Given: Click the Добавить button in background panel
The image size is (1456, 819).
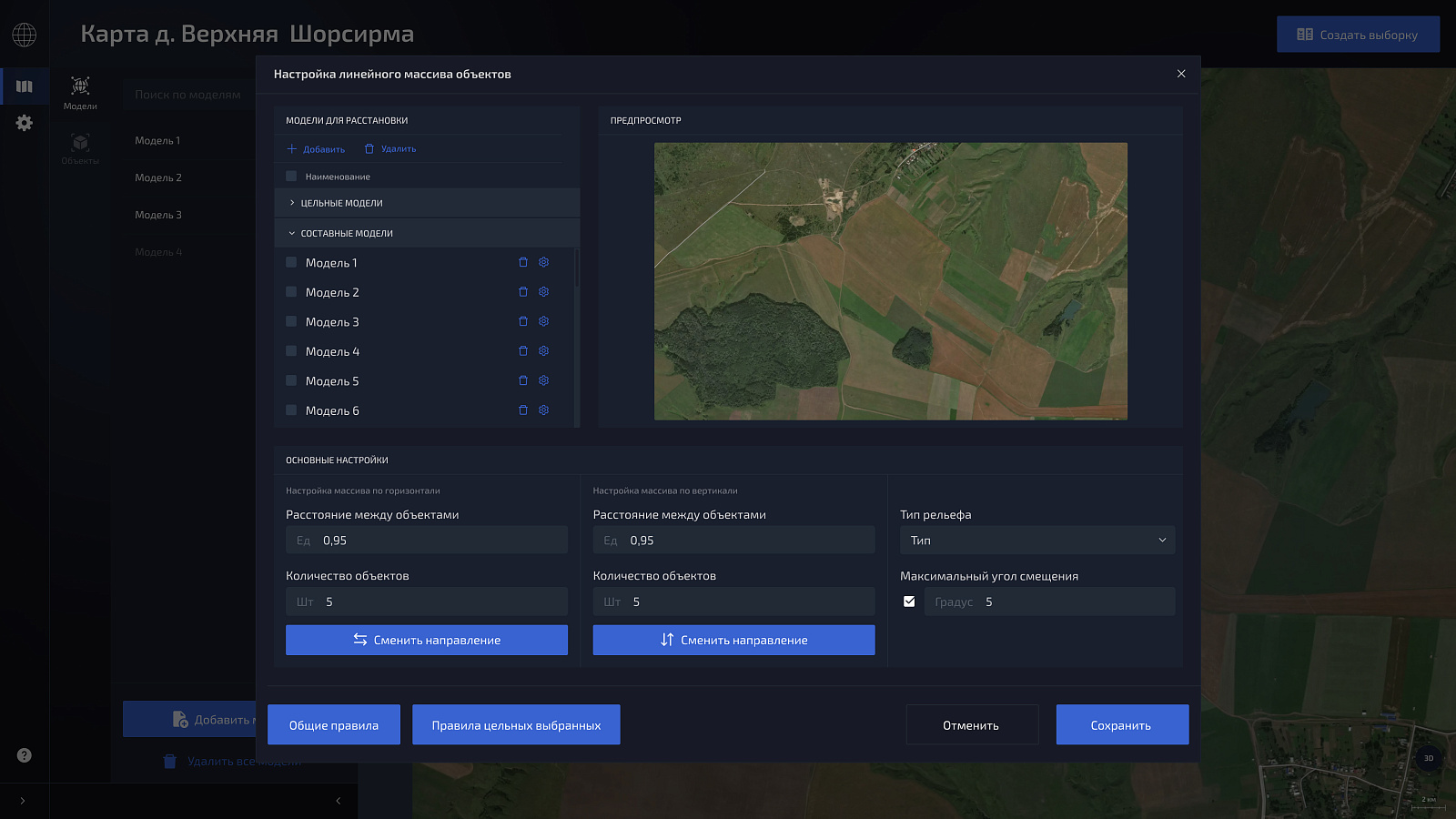Looking at the screenshot, I should [x=189, y=719].
